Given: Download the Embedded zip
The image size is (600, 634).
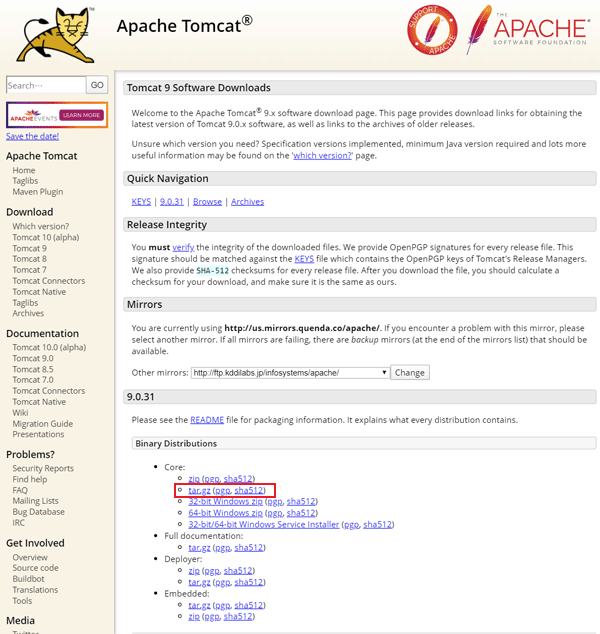Looking at the screenshot, I should 194,616.
